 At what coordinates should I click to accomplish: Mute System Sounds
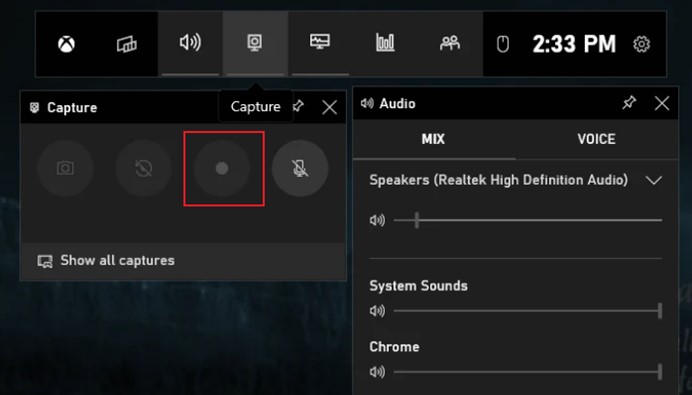tap(377, 311)
